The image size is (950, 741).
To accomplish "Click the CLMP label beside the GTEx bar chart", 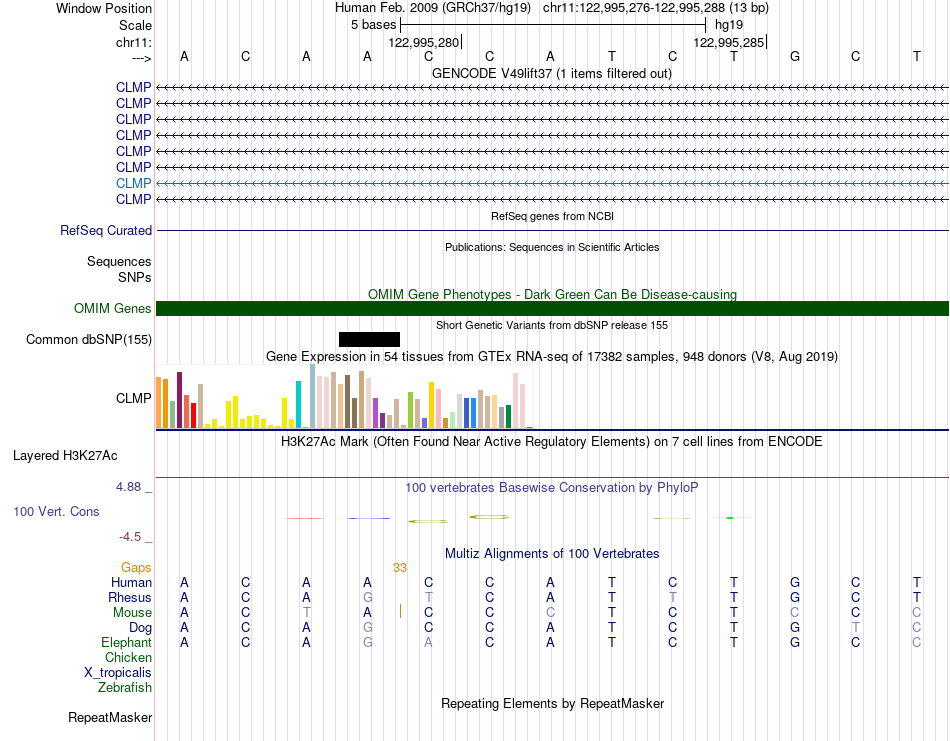I will [x=133, y=398].
